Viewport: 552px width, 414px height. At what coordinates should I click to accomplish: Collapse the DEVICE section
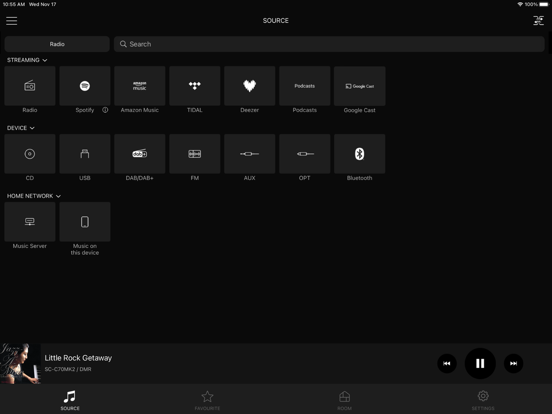21,128
